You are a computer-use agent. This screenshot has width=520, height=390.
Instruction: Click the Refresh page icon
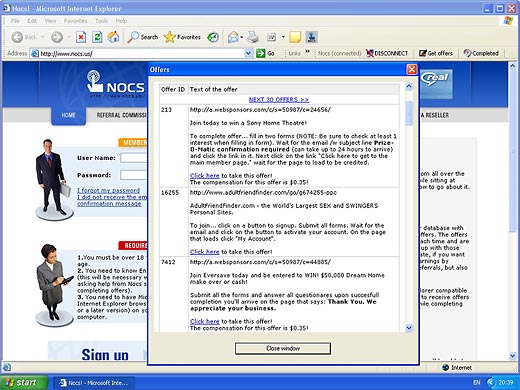97,37
